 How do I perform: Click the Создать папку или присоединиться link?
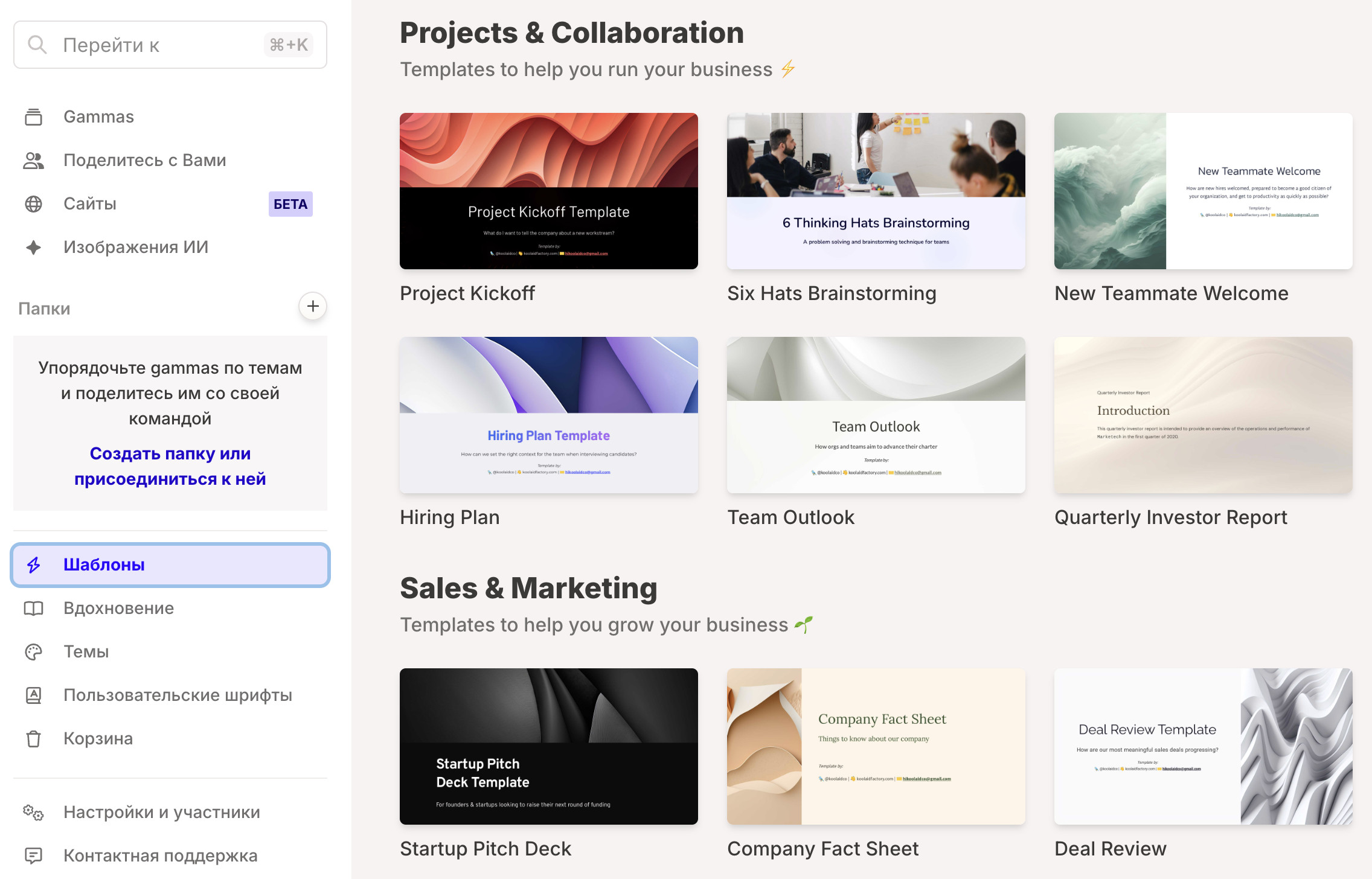[170, 466]
